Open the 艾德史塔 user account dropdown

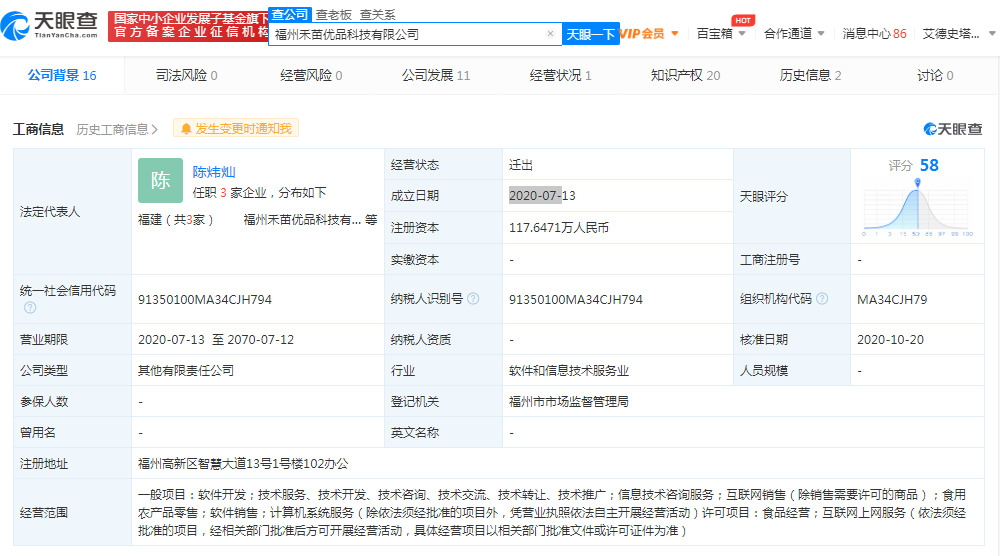[959, 34]
